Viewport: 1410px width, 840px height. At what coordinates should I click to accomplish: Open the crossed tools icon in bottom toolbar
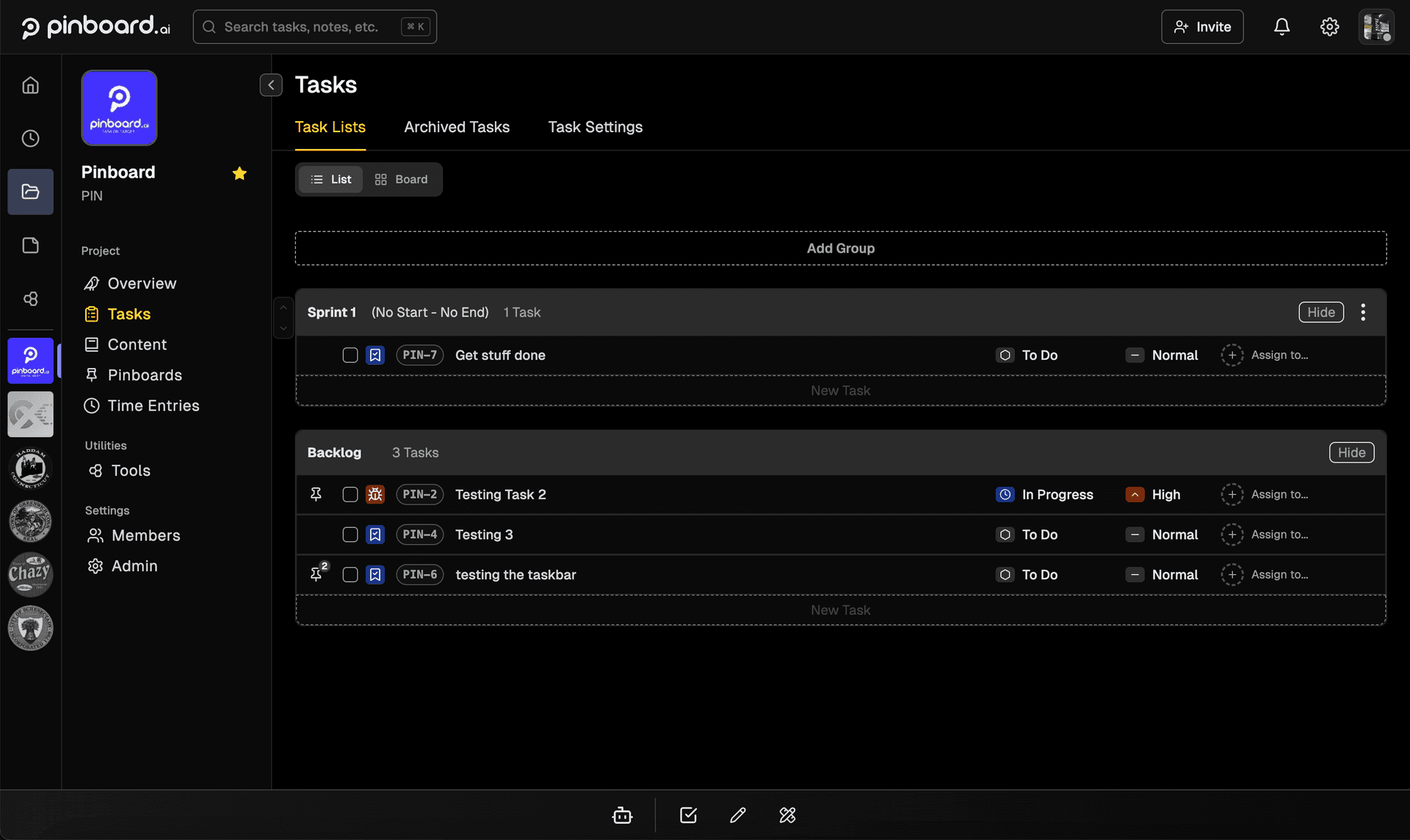coord(787,815)
